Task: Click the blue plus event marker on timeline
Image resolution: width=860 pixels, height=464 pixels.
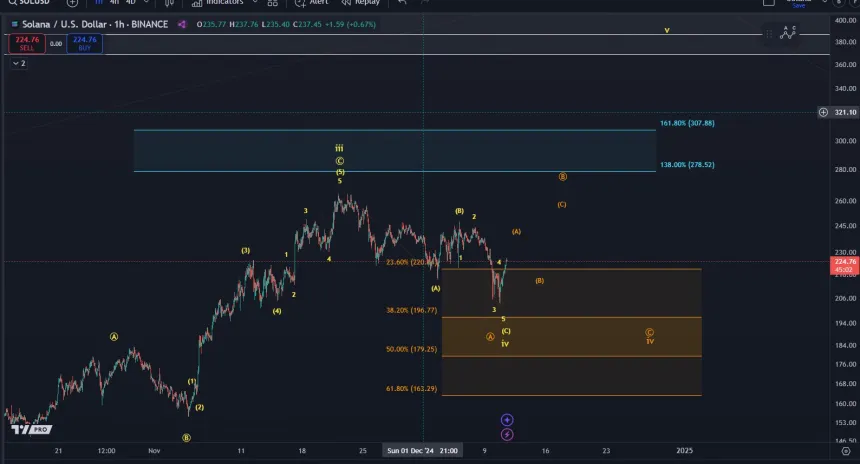Action: click(507, 420)
